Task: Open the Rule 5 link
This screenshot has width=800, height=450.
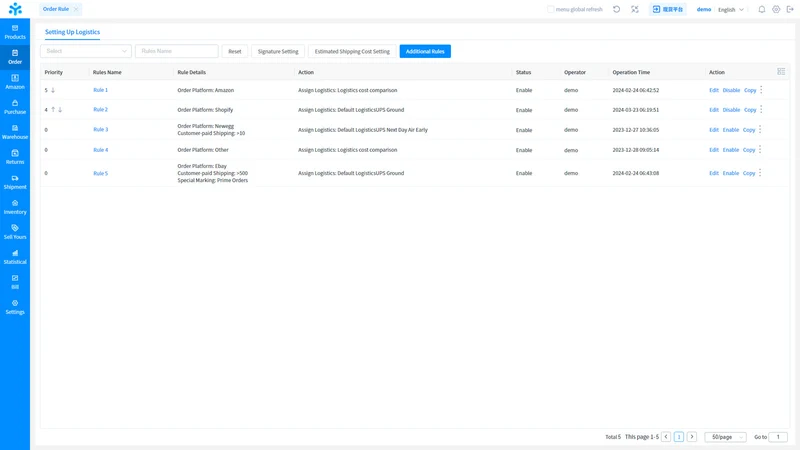Action: pos(101,173)
